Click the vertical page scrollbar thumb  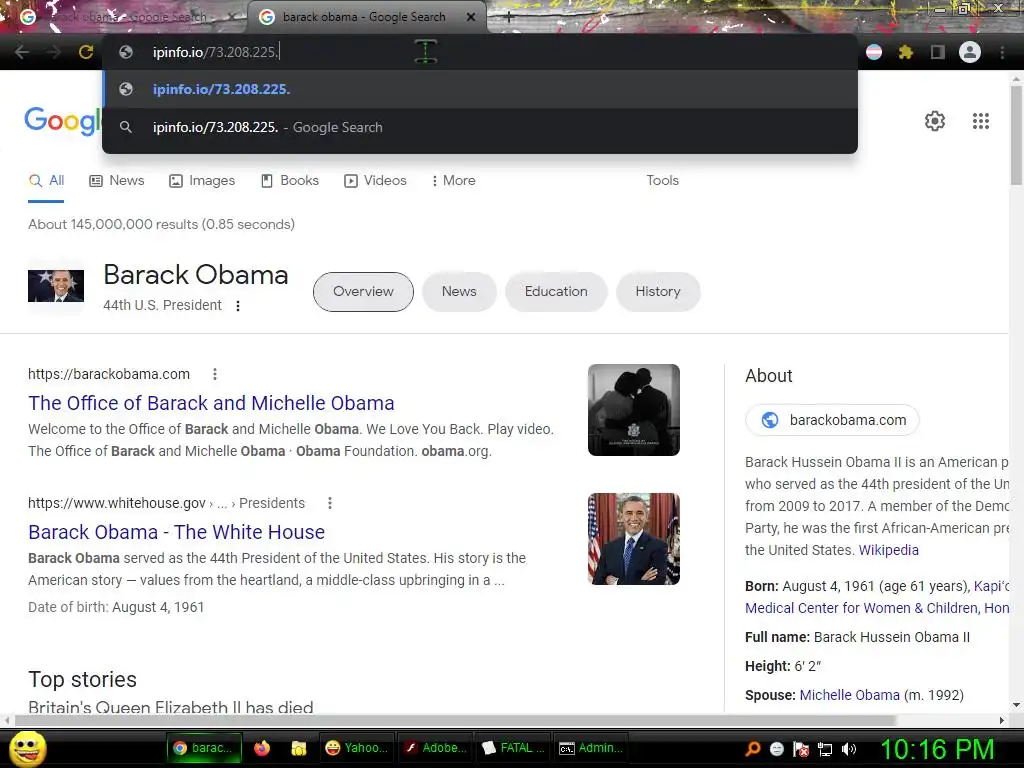(x=1016, y=134)
